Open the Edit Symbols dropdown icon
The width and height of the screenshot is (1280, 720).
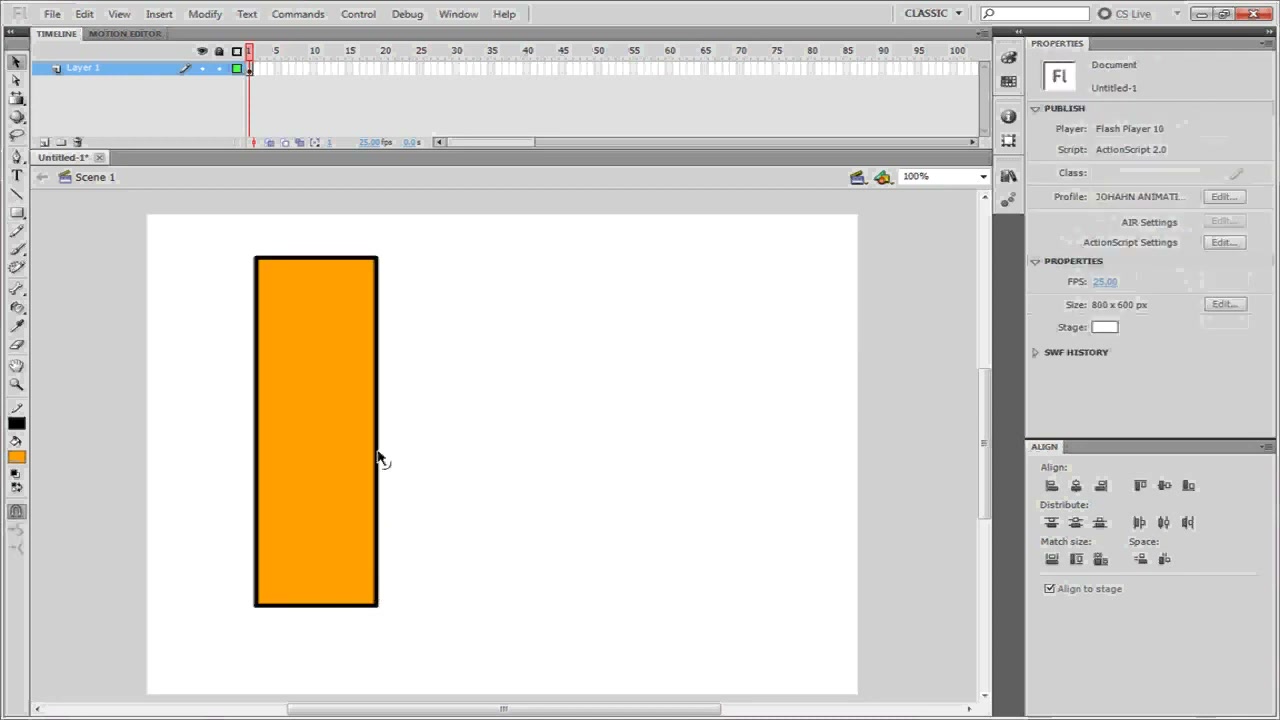[883, 177]
